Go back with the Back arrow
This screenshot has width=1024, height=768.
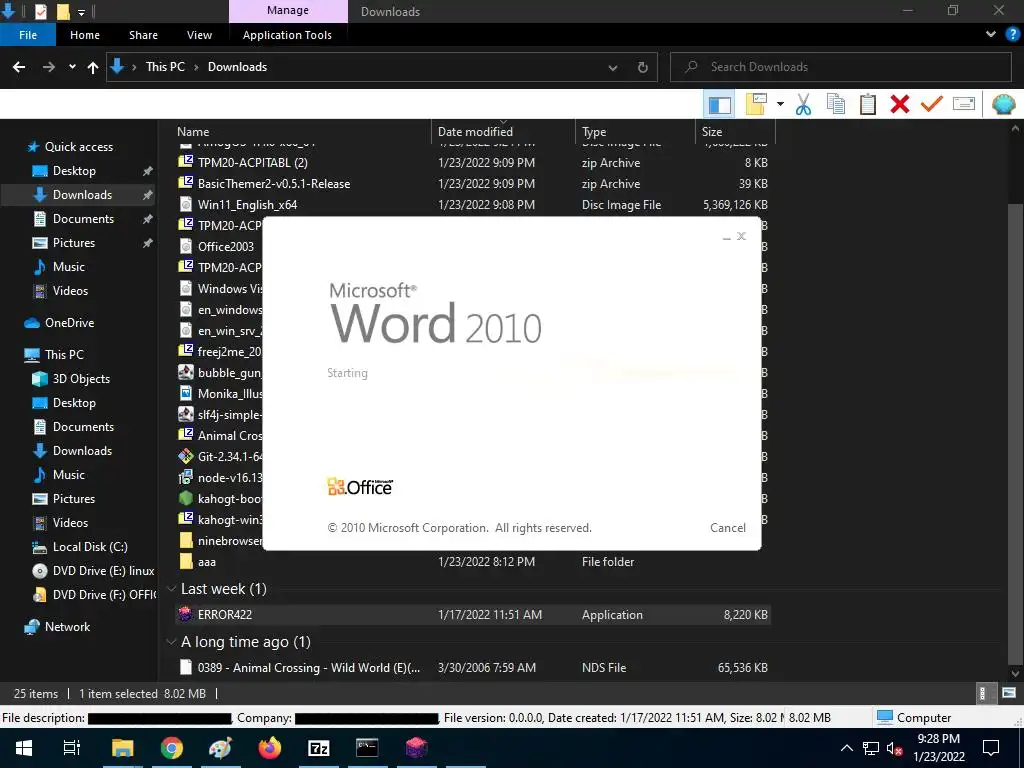(x=19, y=67)
